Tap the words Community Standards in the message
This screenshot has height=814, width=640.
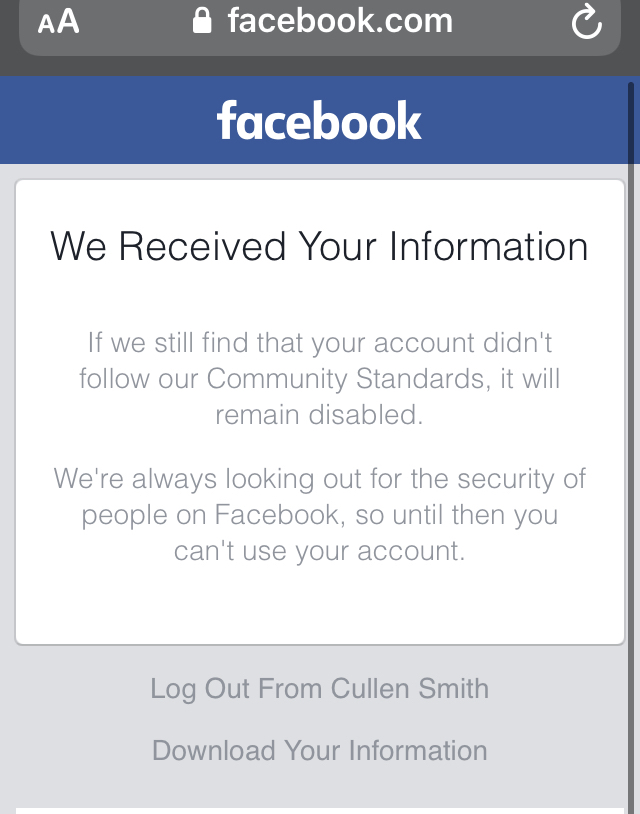[x=346, y=378]
